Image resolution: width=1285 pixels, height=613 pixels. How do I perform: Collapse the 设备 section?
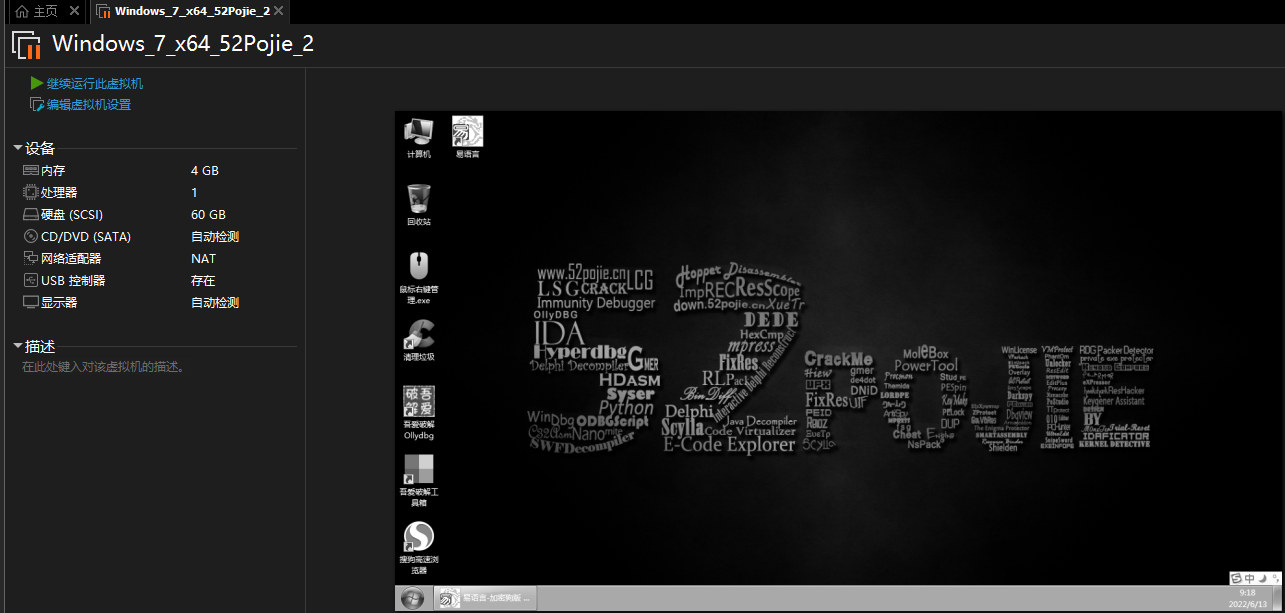pyautogui.click(x=18, y=148)
